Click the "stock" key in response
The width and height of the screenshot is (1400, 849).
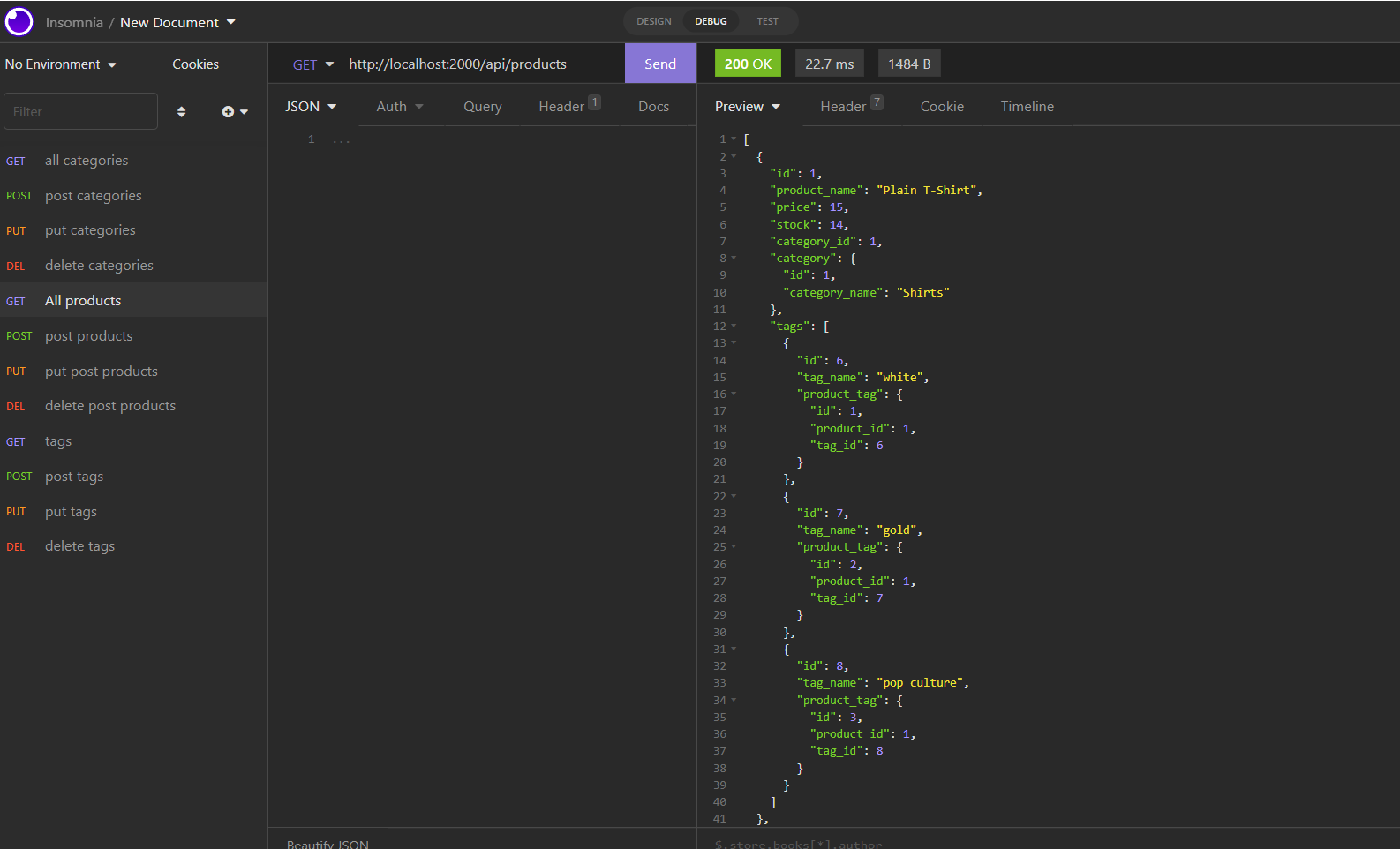pyautogui.click(x=794, y=225)
